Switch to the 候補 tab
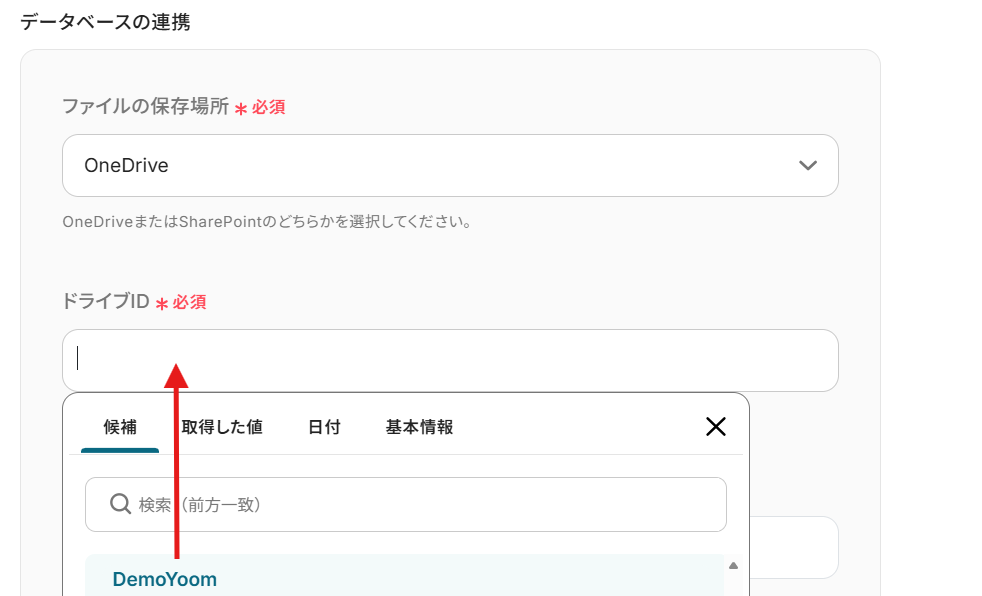 pyautogui.click(x=120, y=427)
